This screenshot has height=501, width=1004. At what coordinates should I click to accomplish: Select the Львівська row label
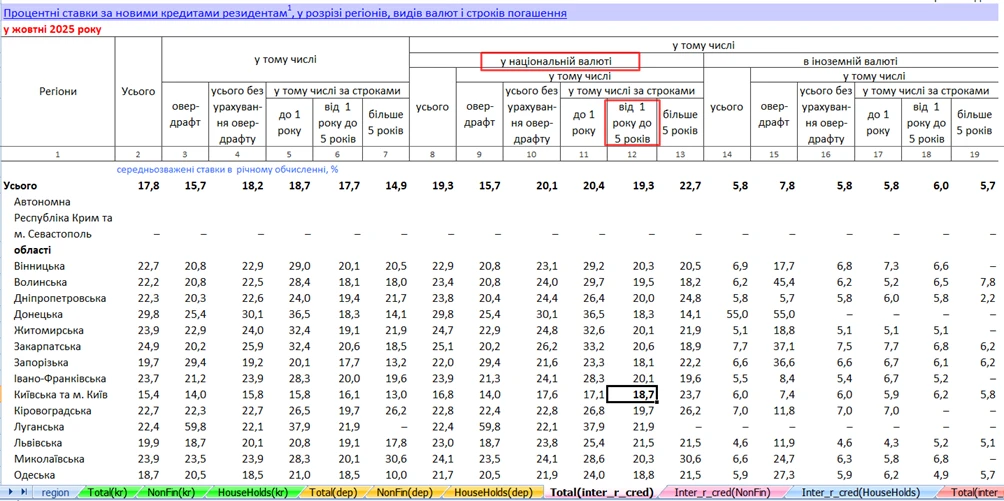pyautogui.click(x=38, y=443)
